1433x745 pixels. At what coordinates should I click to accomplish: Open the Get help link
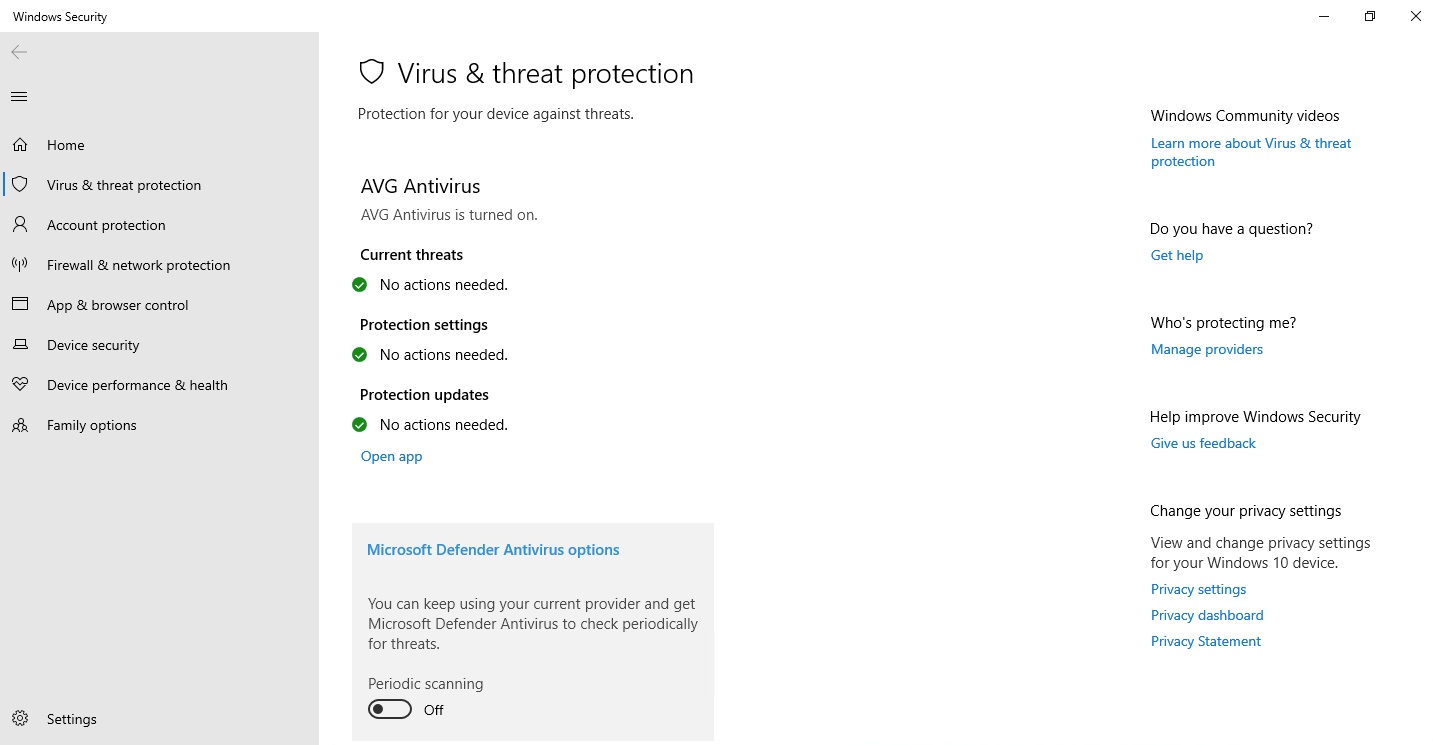coord(1176,255)
